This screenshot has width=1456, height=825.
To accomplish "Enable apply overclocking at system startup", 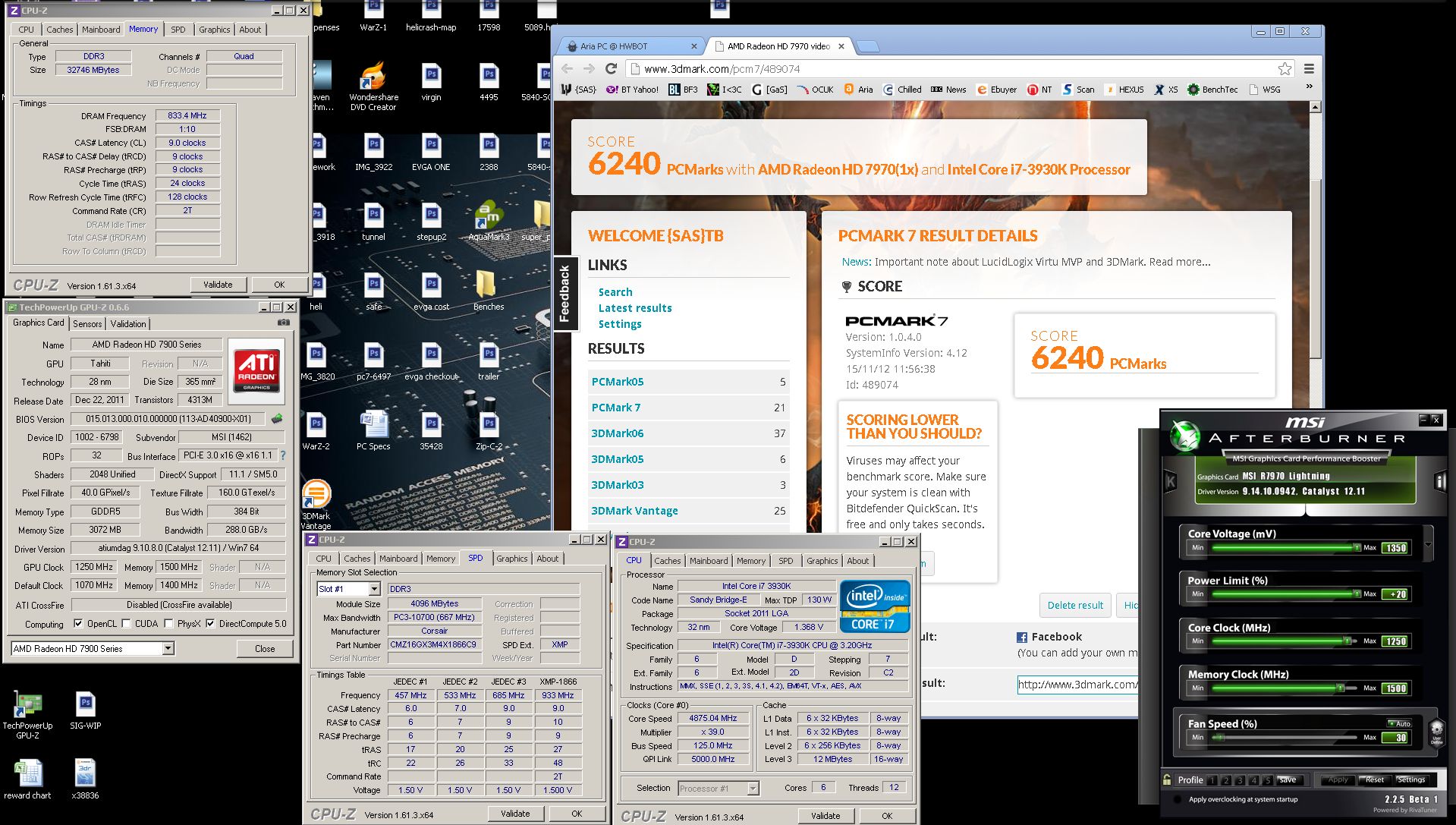I will coord(1178,799).
